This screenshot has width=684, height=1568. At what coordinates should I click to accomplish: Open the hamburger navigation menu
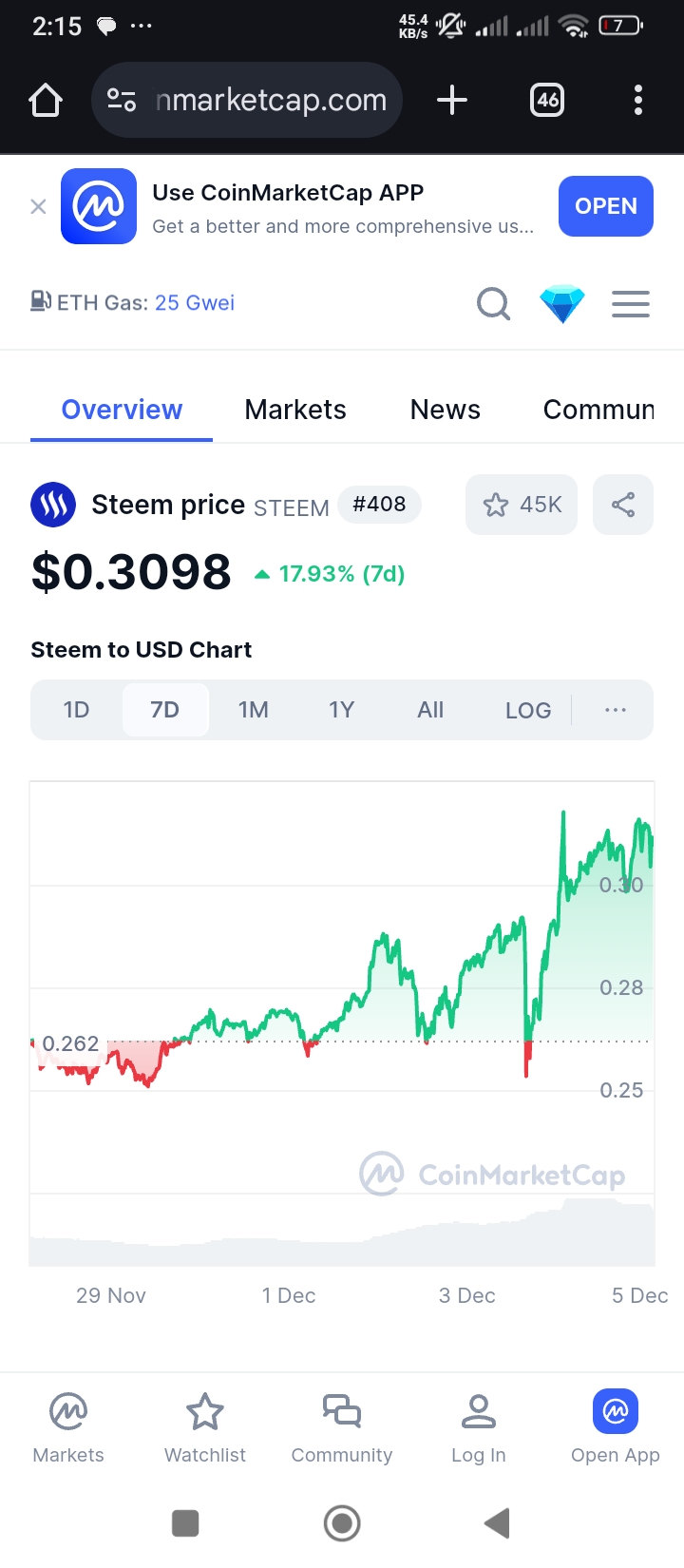(x=631, y=304)
